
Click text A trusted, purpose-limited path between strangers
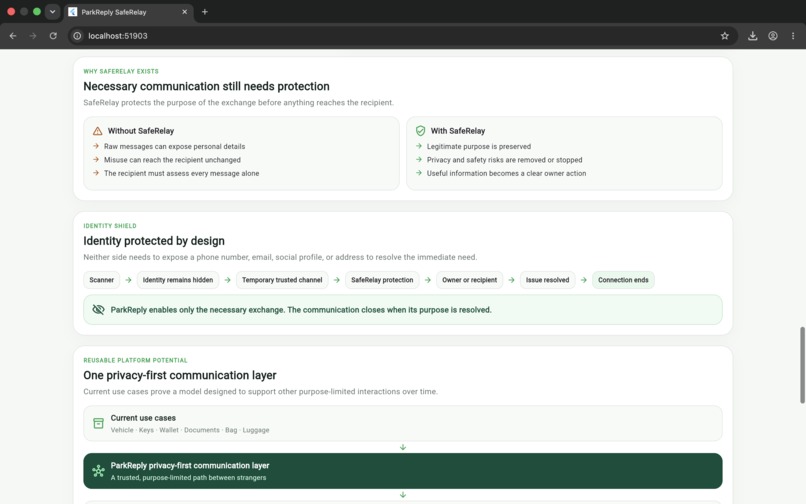188,478
